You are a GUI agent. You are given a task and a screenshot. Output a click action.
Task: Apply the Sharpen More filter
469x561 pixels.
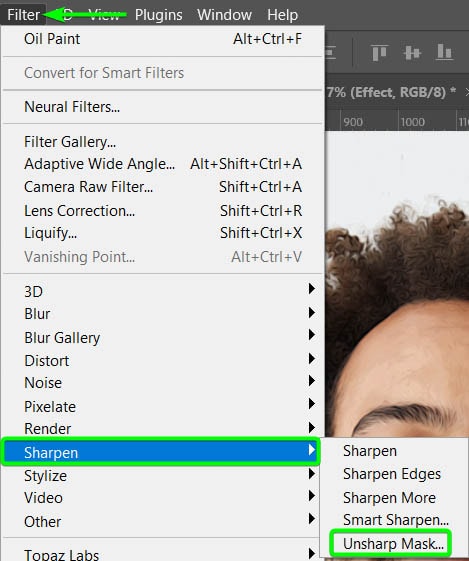click(x=389, y=498)
